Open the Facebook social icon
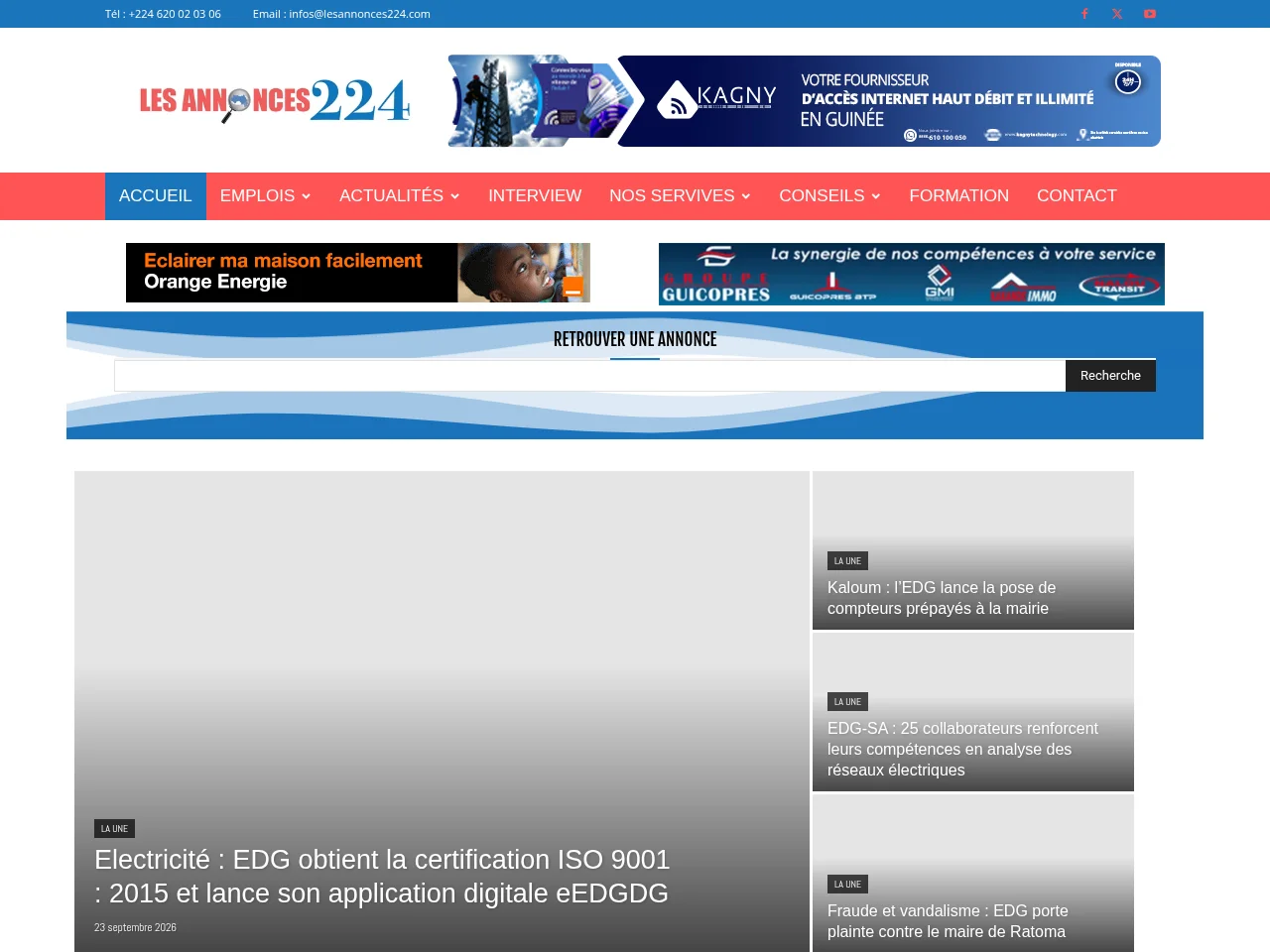The height and width of the screenshot is (952, 1270). coord(1084,14)
